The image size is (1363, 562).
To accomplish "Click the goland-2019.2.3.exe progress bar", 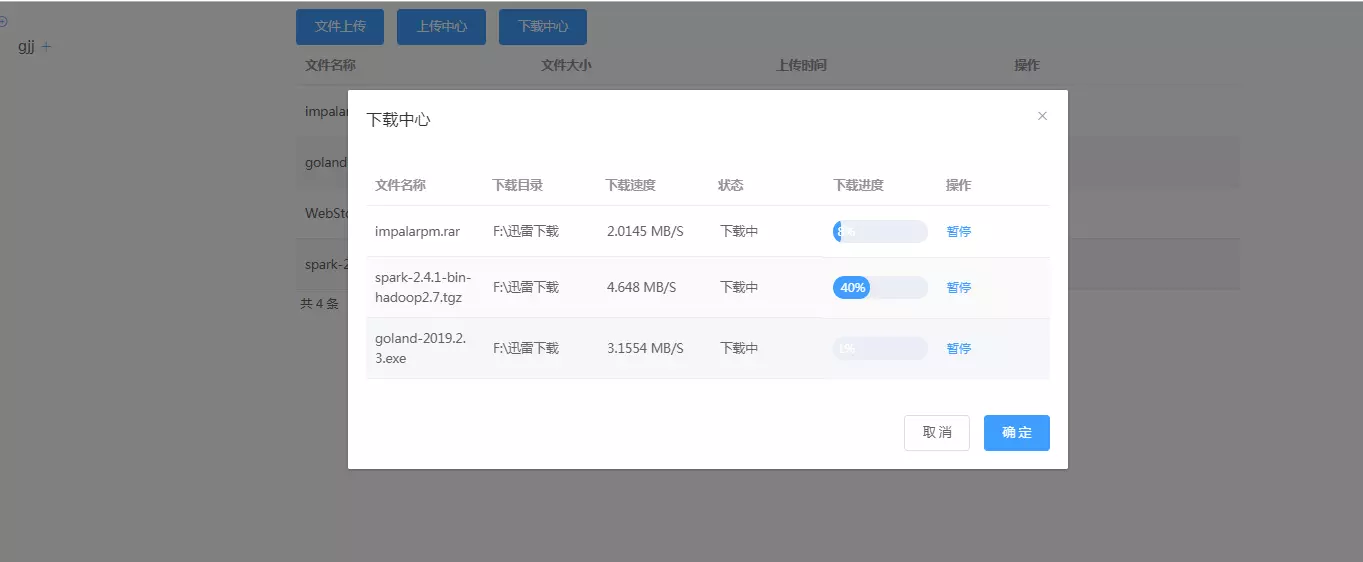I will click(880, 349).
